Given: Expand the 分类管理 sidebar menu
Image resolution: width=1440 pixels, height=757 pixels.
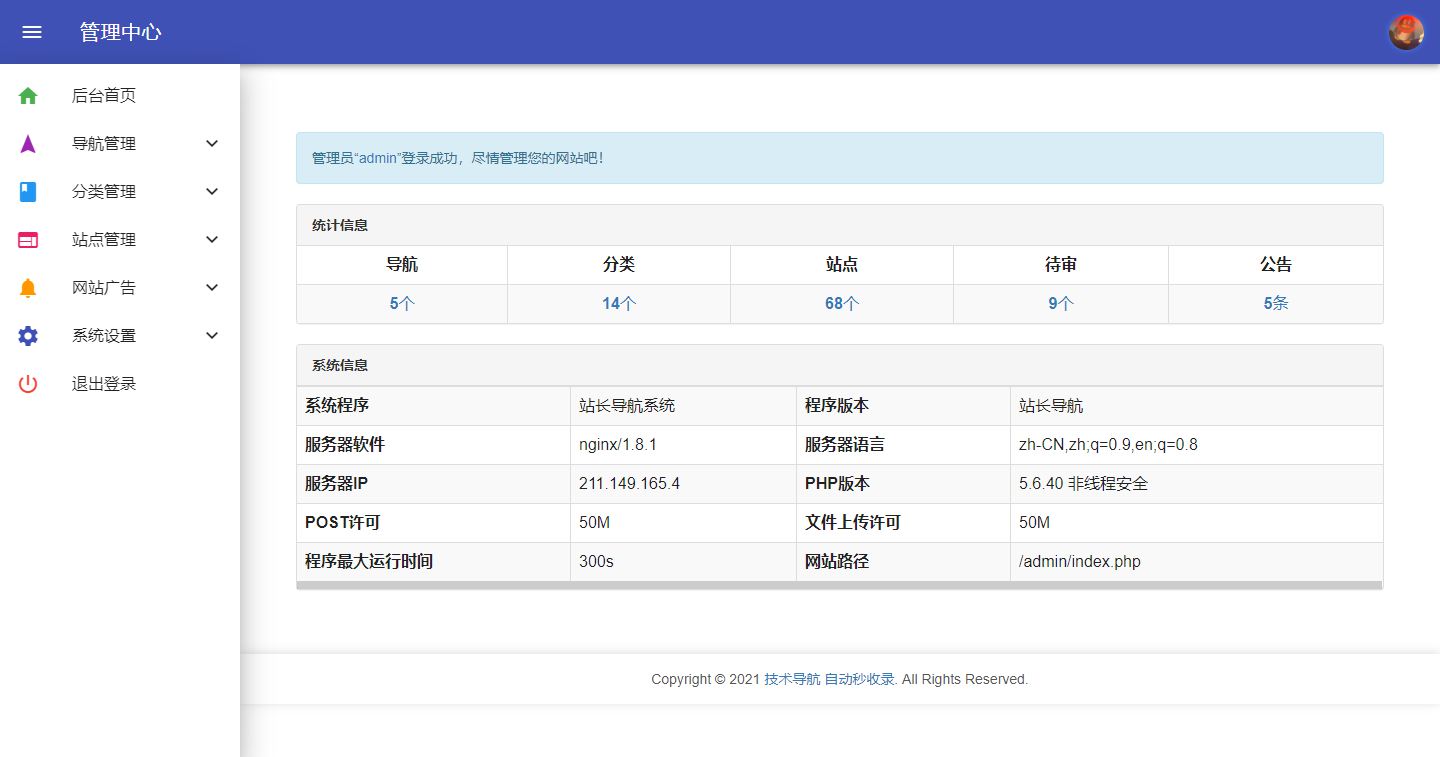Looking at the screenshot, I should [104, 191].
